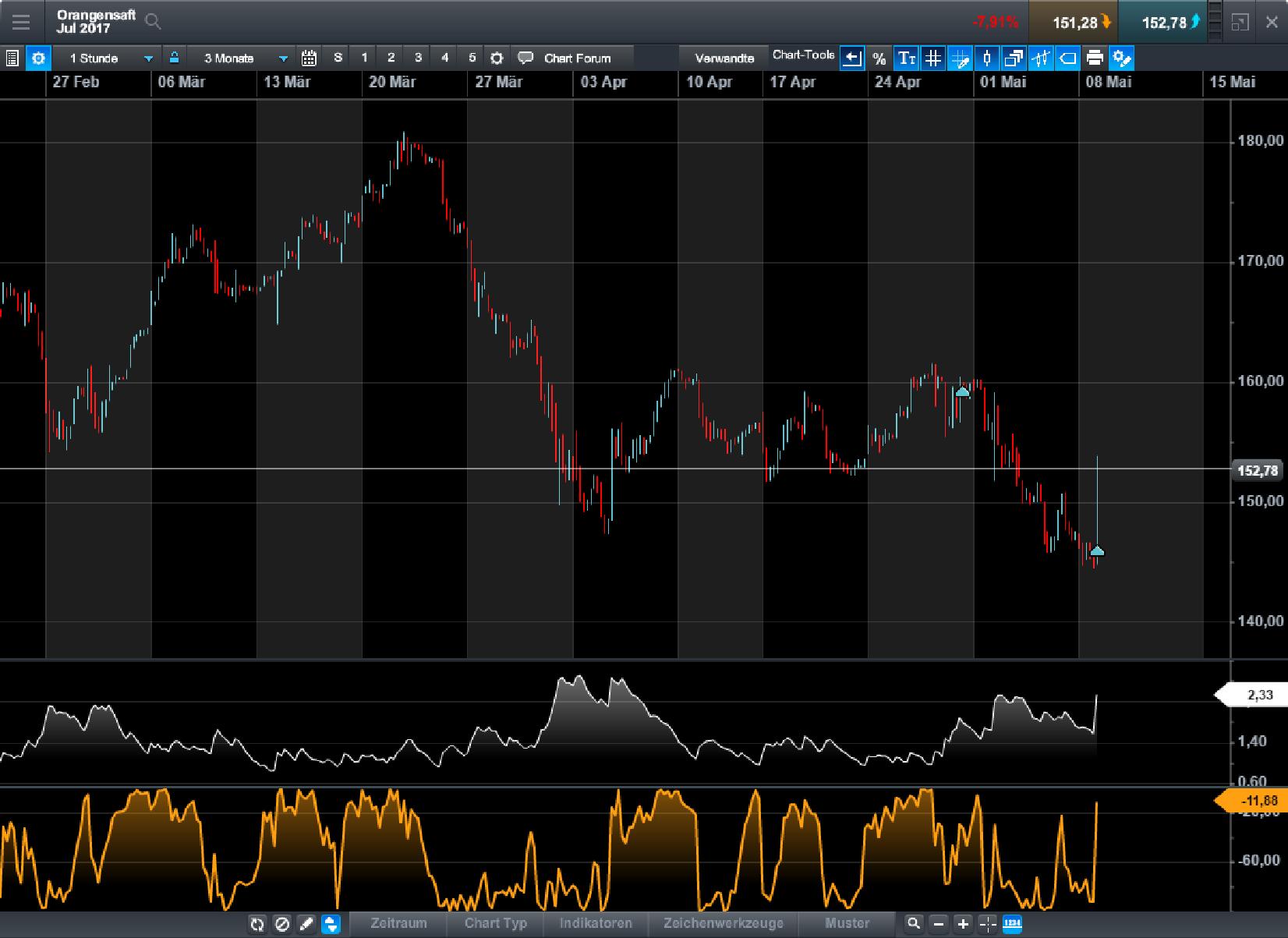Click the search icon beside Orangensaft
Screen dimensions: 1288x938
coord(153,22)
